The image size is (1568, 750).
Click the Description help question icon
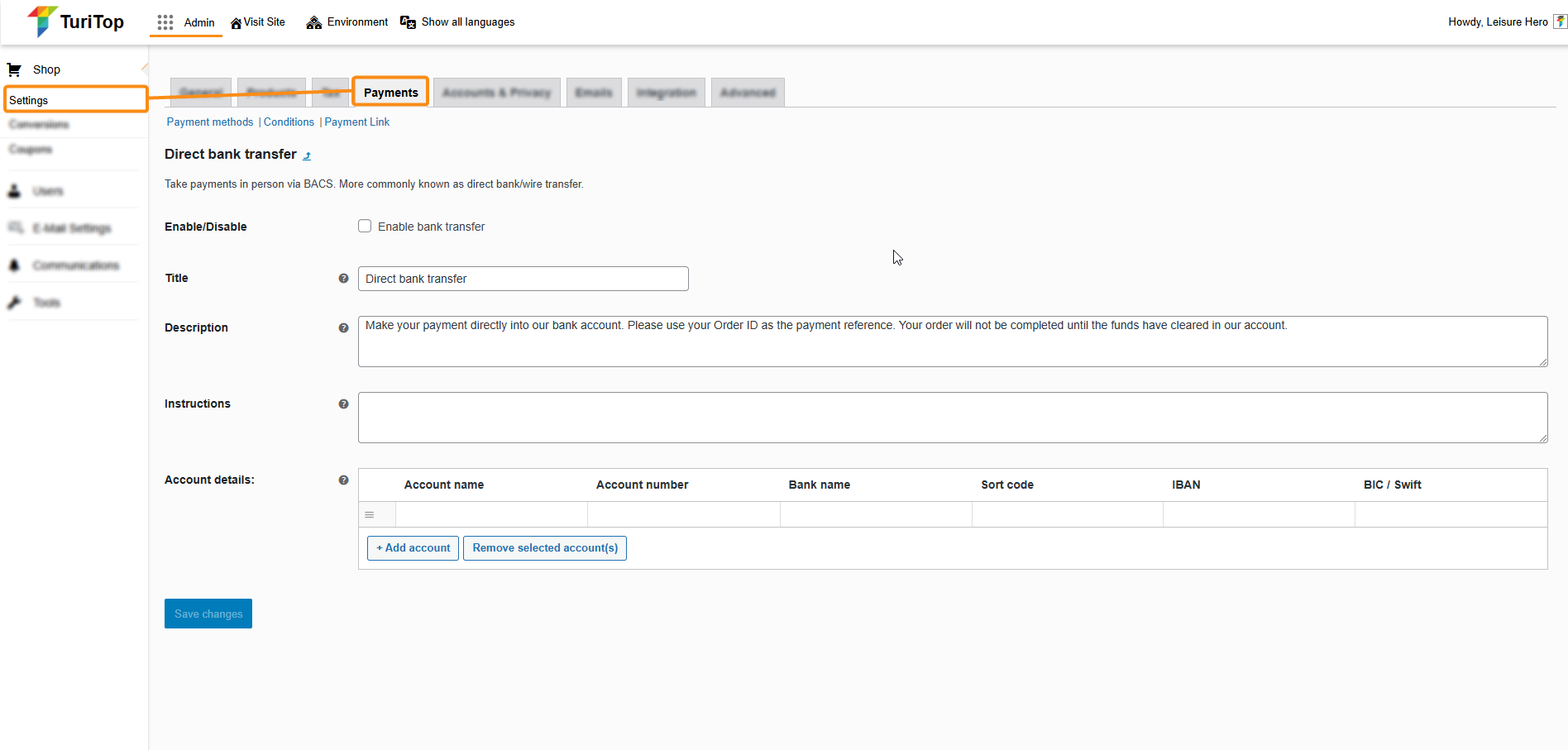point(343,328)
